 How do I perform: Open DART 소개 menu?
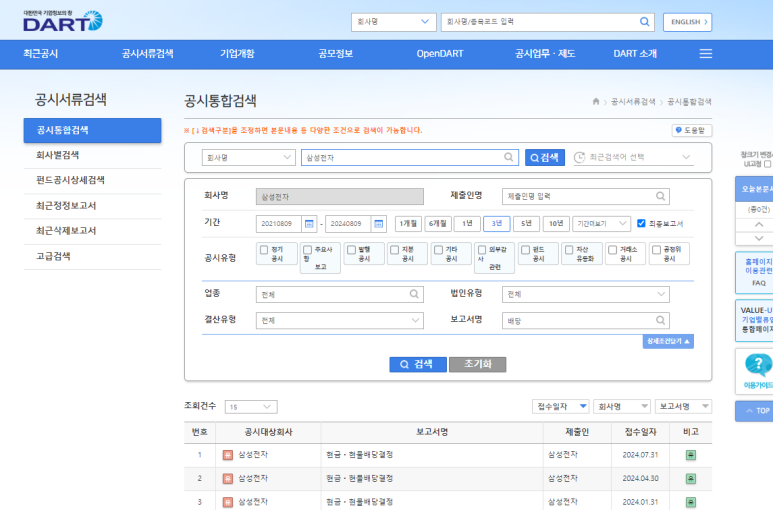(635, 54)
